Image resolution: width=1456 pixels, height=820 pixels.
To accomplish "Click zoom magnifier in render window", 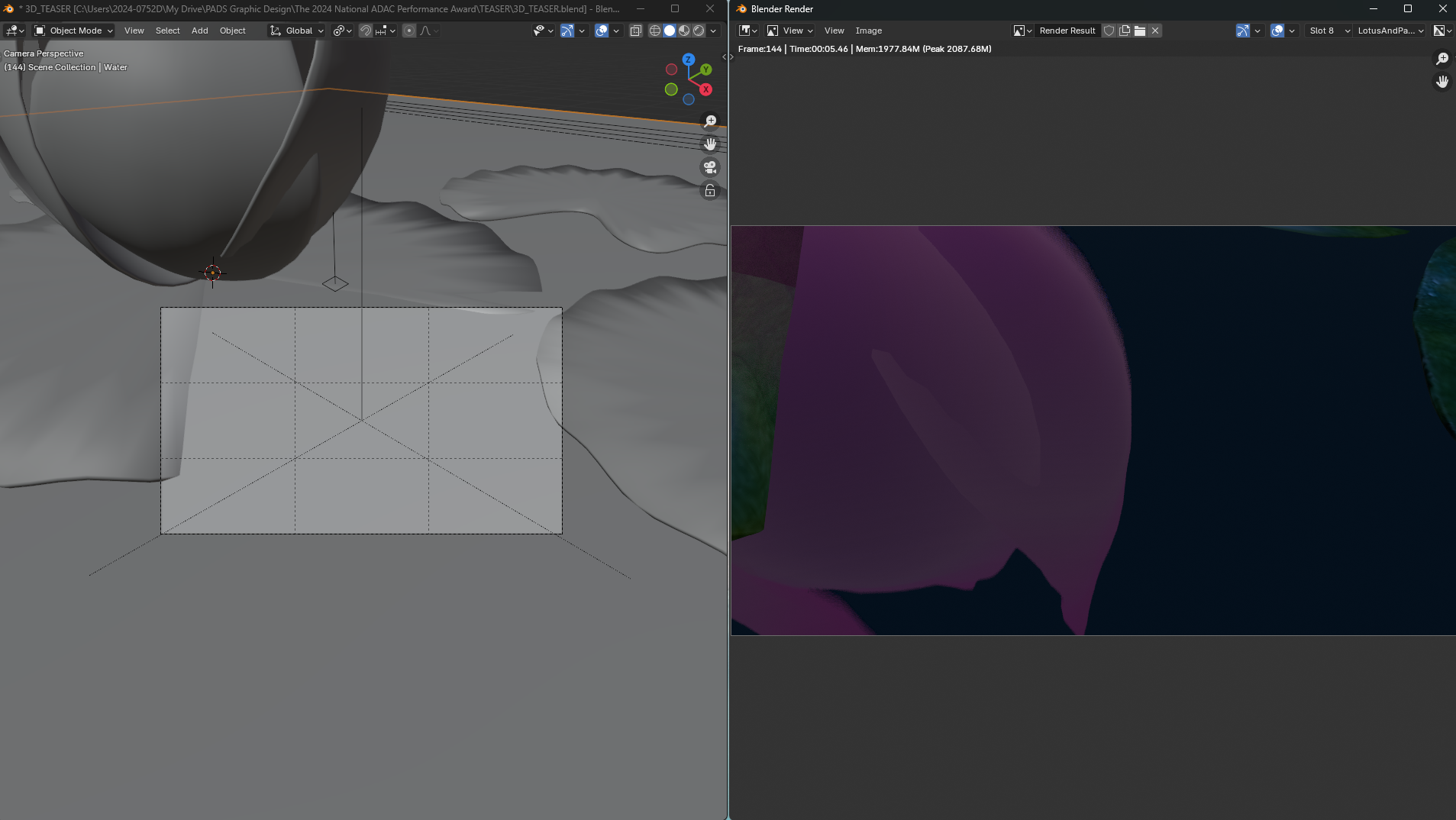I will [x=1442, y=59].
